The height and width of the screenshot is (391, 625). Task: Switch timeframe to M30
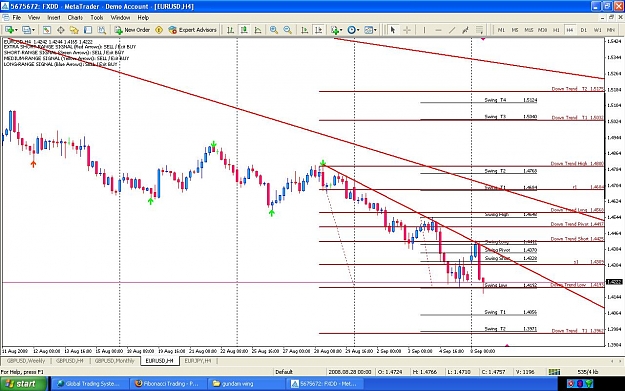(542, 30)
